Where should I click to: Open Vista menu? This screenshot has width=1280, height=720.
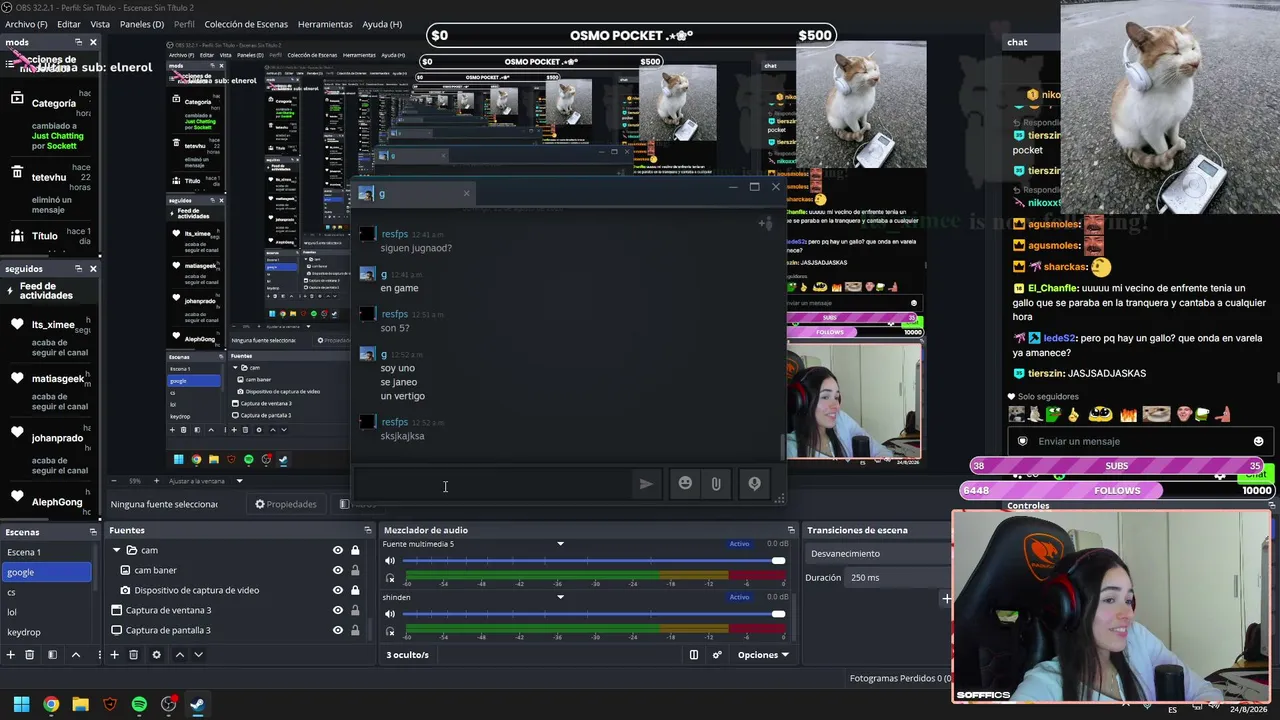pyautogui.click(x=100, y=24)
